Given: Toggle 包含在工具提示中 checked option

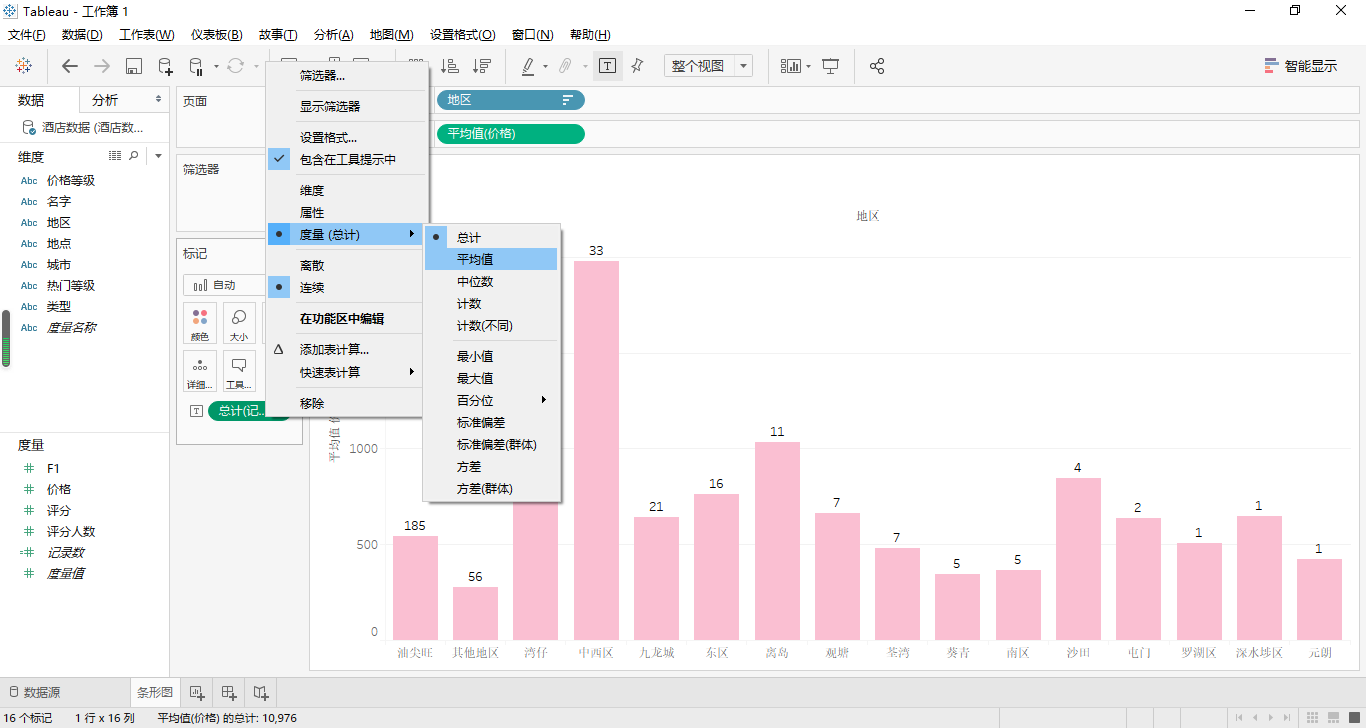Looking at the screenshot, I should coord(347,159).
